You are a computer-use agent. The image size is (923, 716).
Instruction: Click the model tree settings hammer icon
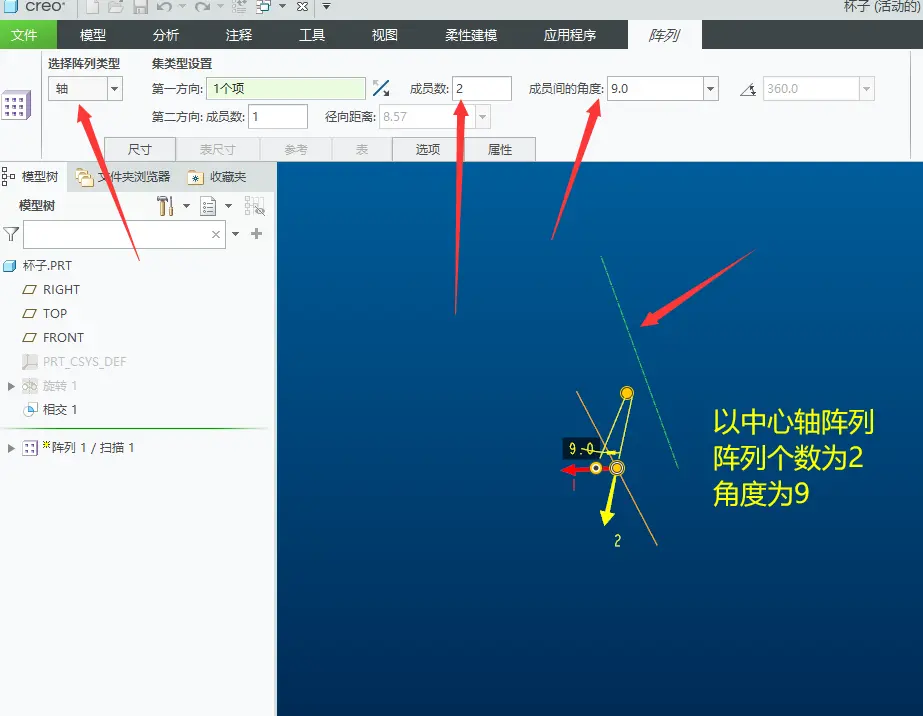point(165,206)
